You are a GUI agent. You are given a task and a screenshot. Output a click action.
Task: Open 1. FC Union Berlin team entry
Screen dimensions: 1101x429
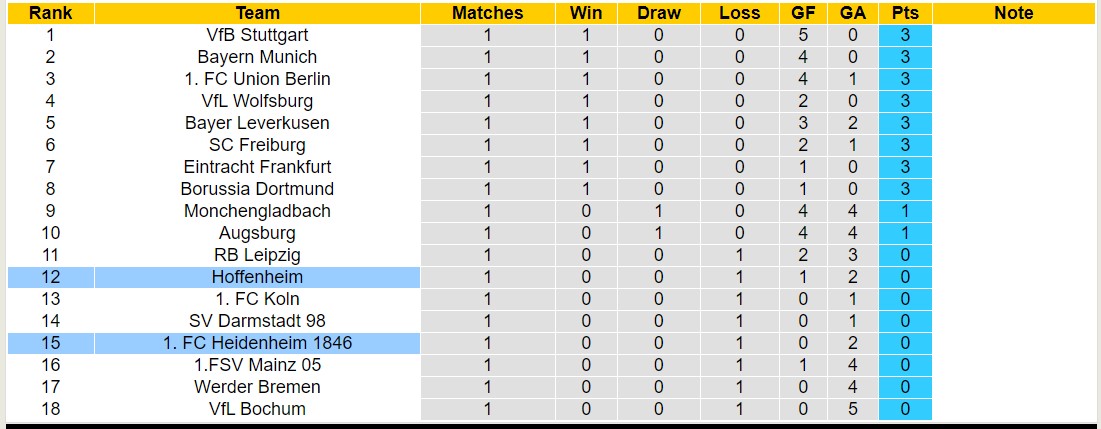click(x=257, y=79)
